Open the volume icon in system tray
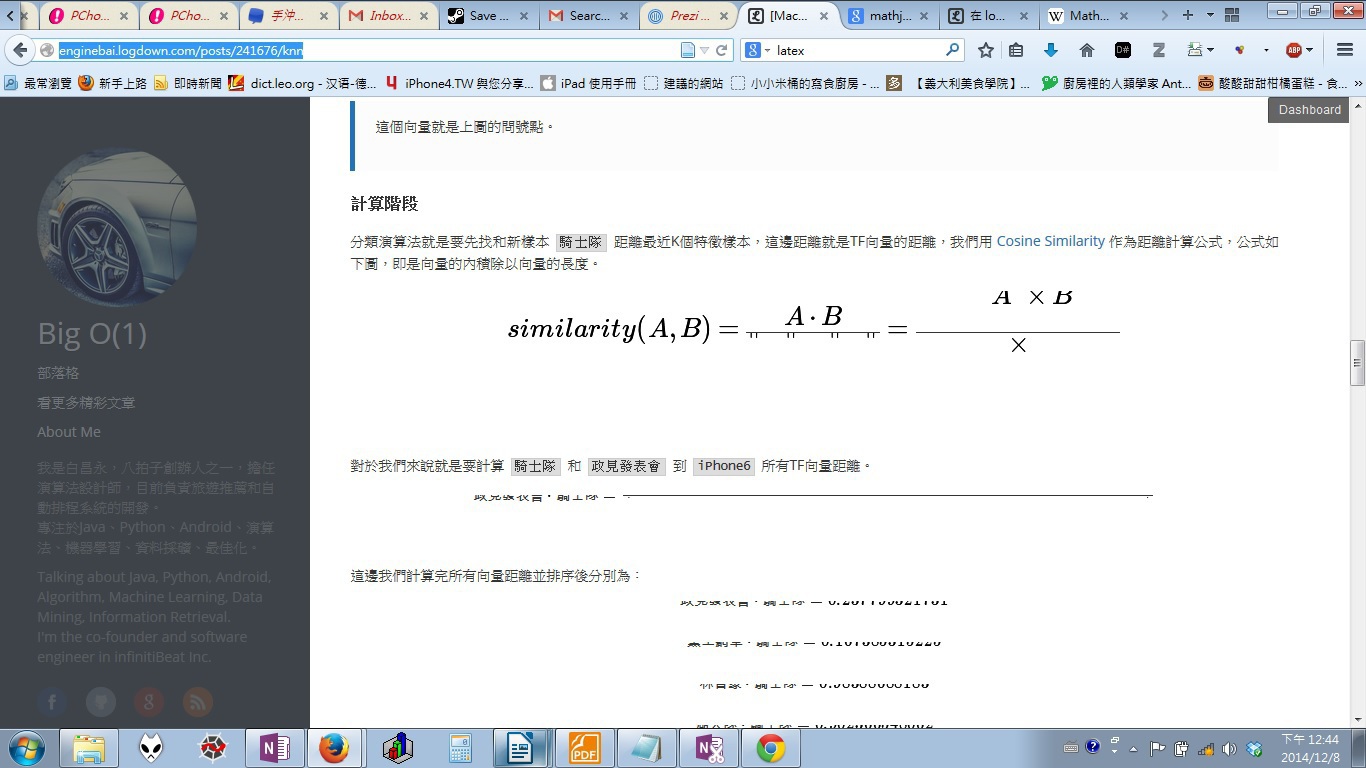The height and width of the screenshot is (768, 1366). [x=1229, y=748]
